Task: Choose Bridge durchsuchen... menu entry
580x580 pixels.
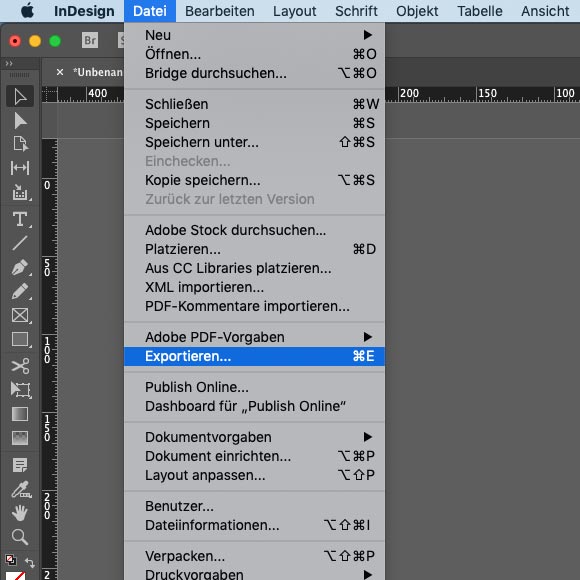Action: point(254,73)
